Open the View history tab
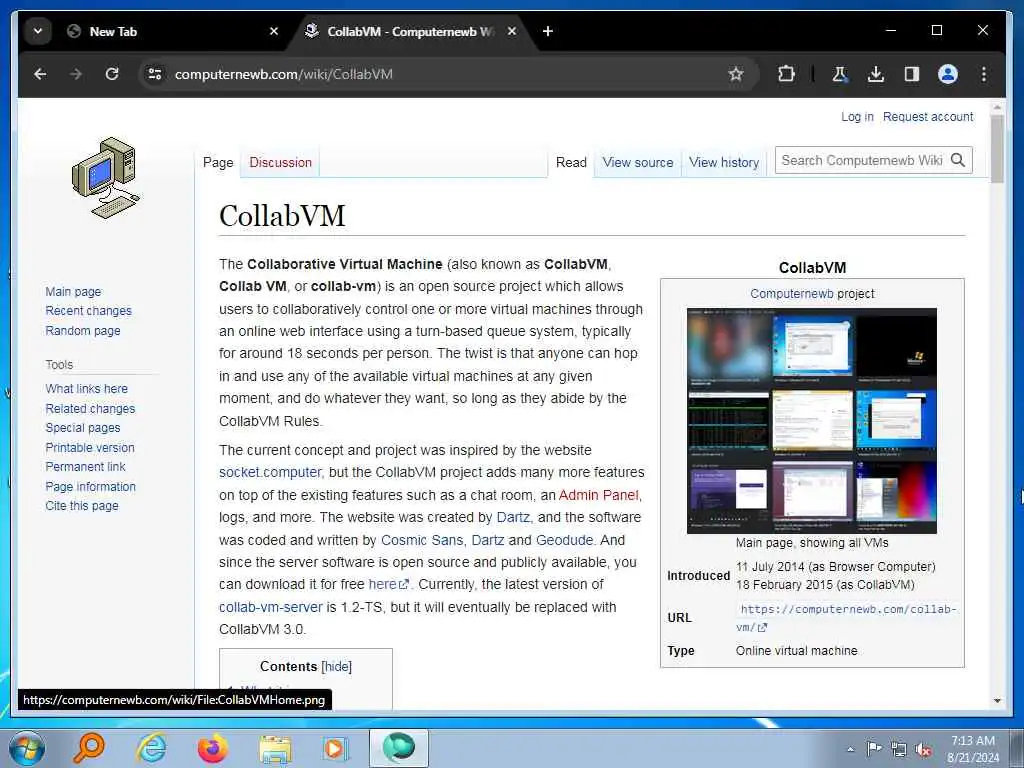Screen dimensions: 1024x768 click(x=724, y=163)
